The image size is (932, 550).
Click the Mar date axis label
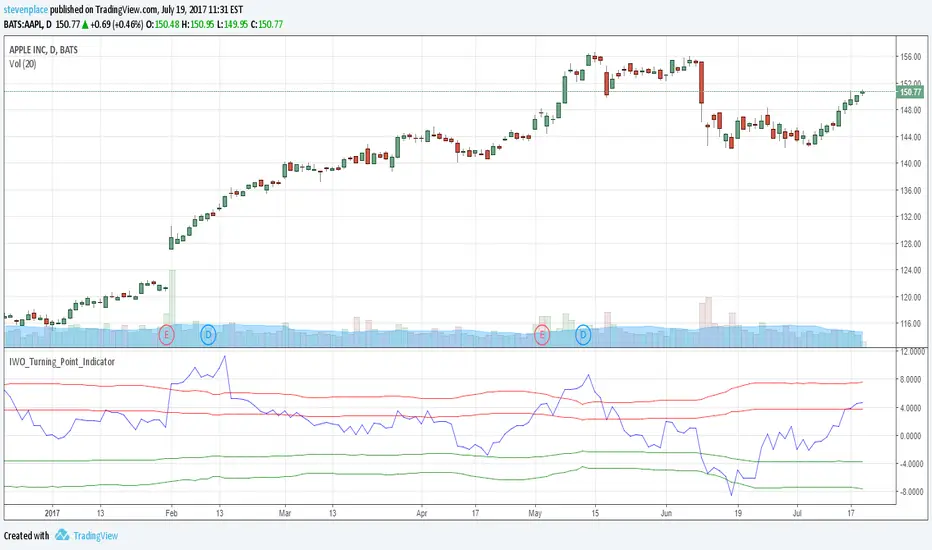point(285,513)
